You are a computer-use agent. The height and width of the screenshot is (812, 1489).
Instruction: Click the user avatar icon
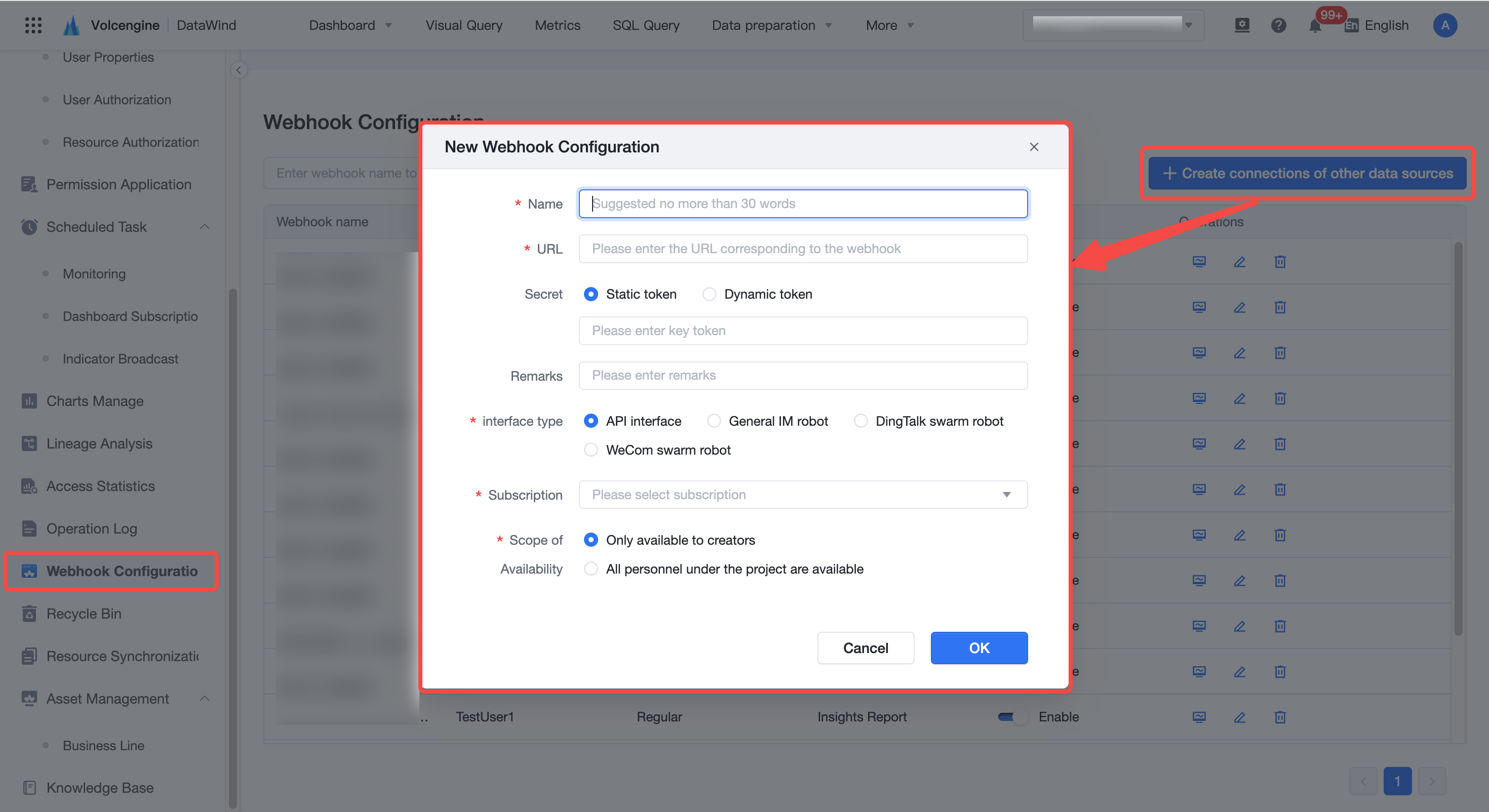click(1444, 25)
